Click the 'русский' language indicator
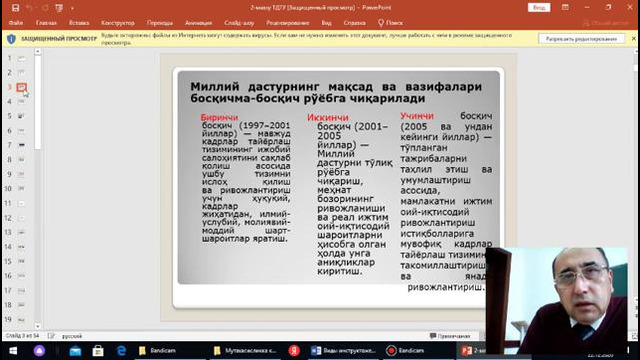Screen dimensions: 640x360 pos(72,336)
